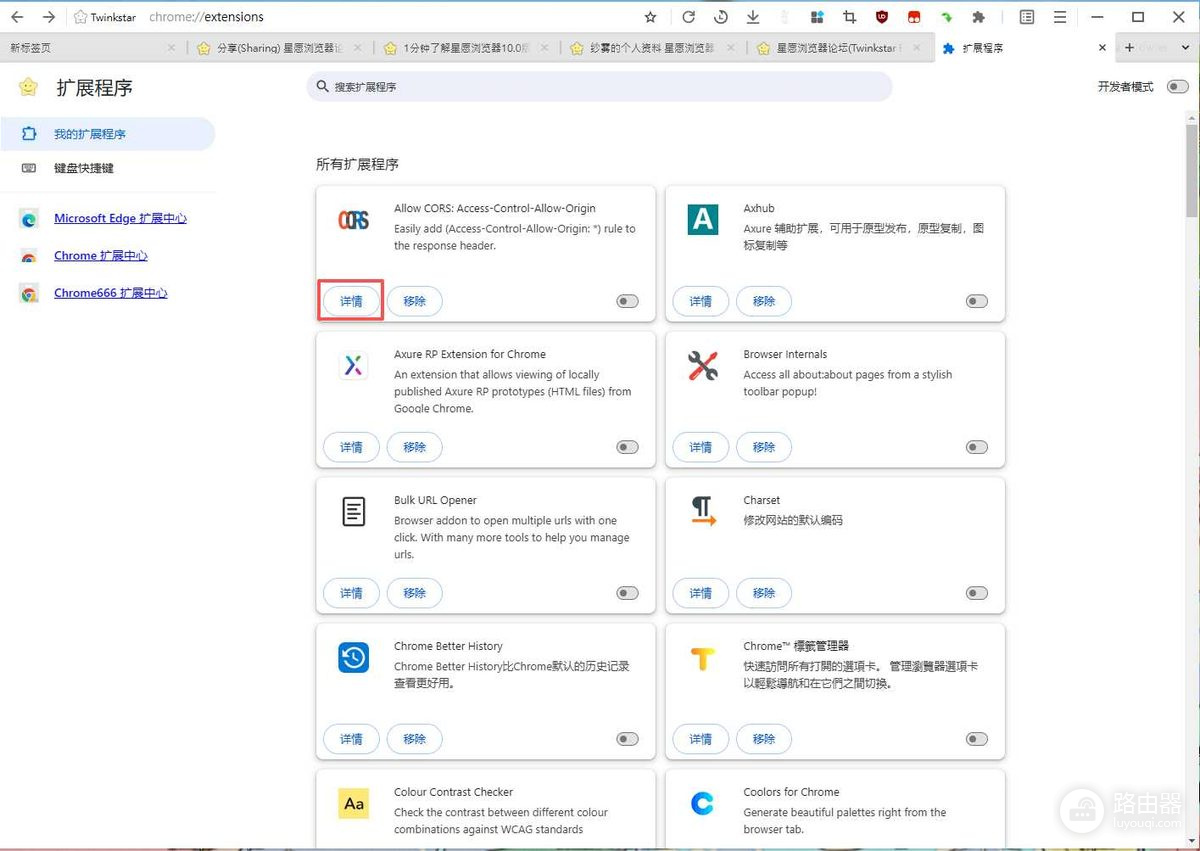Screen dimensions: 1200x851
Task: Click the Bulk URL Opener icon
Action: pos(353,512)
